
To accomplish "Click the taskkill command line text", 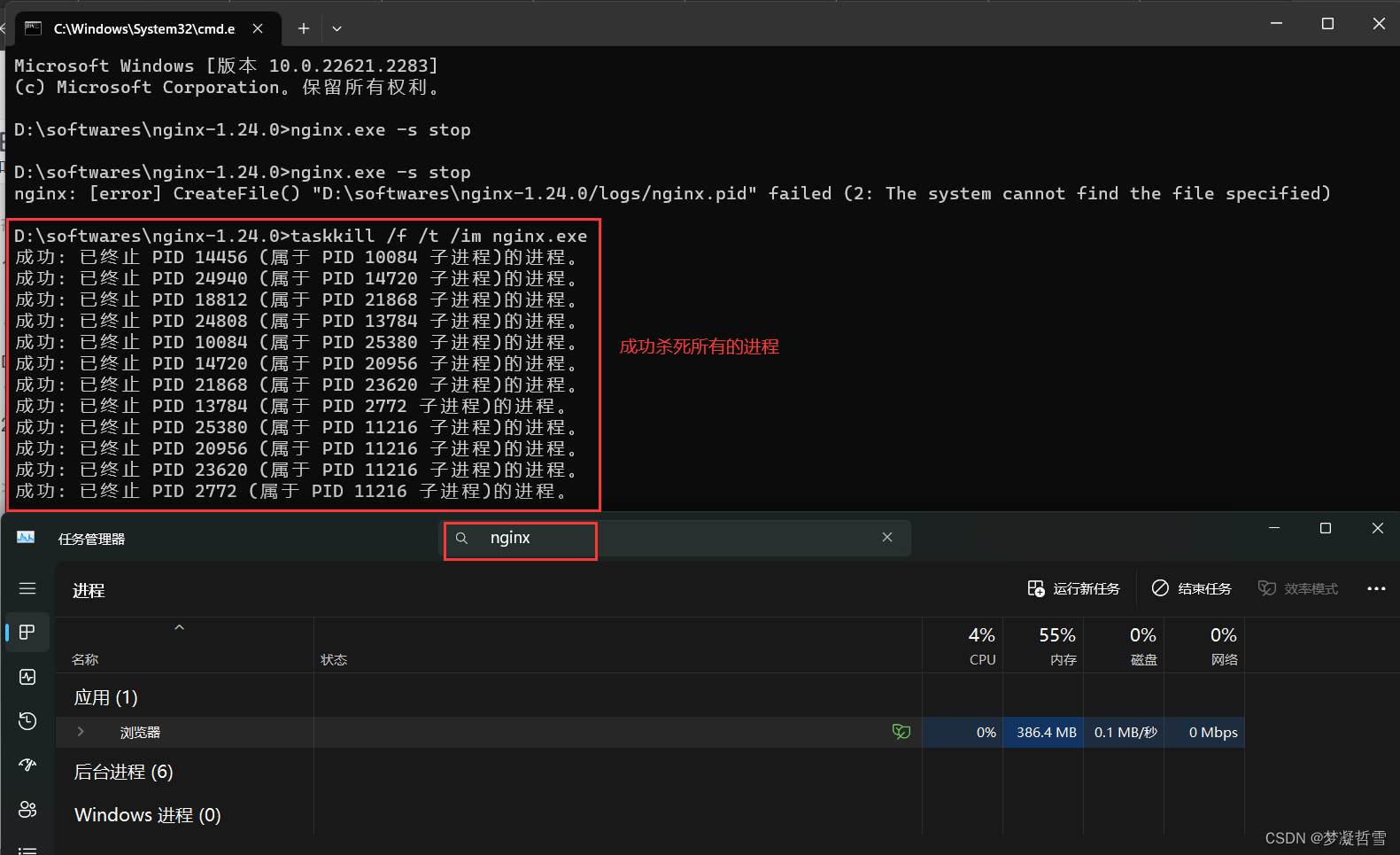I will tap(301, 236).
